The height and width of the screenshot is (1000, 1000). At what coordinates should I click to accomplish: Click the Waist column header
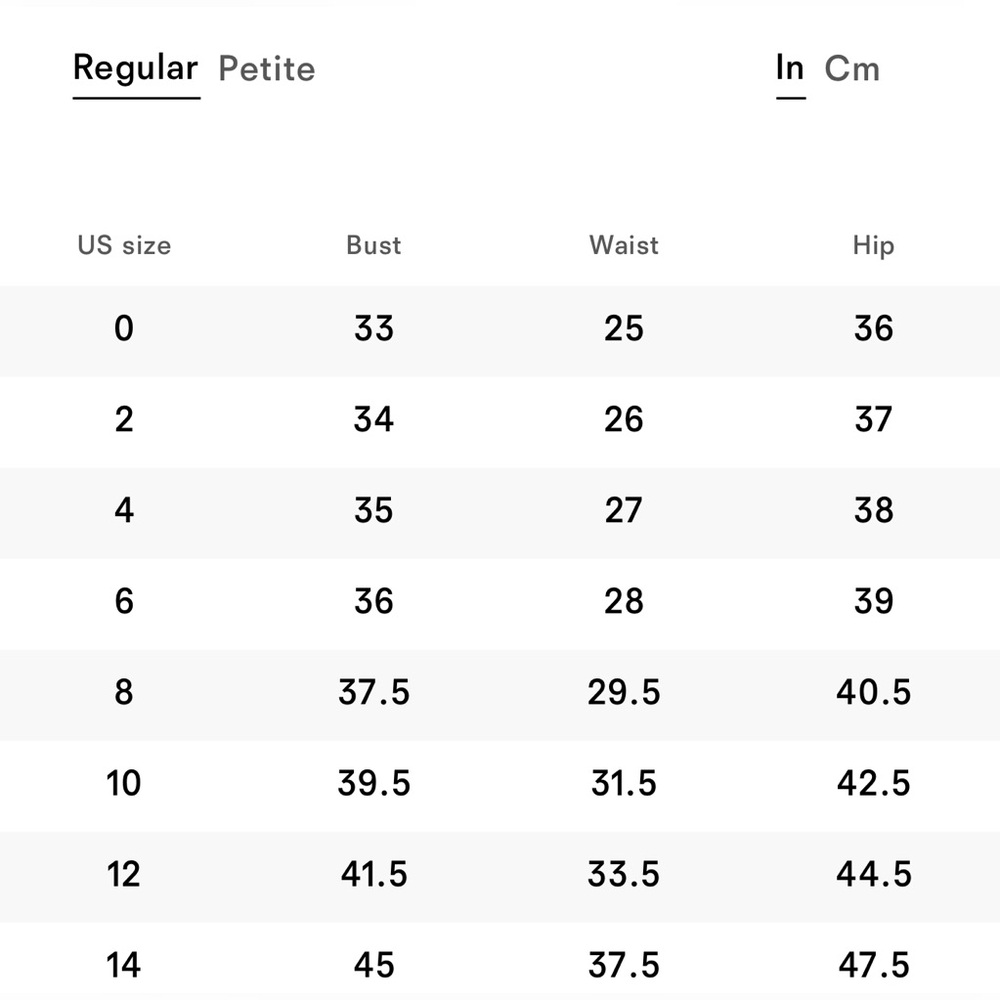coord(624,245)
